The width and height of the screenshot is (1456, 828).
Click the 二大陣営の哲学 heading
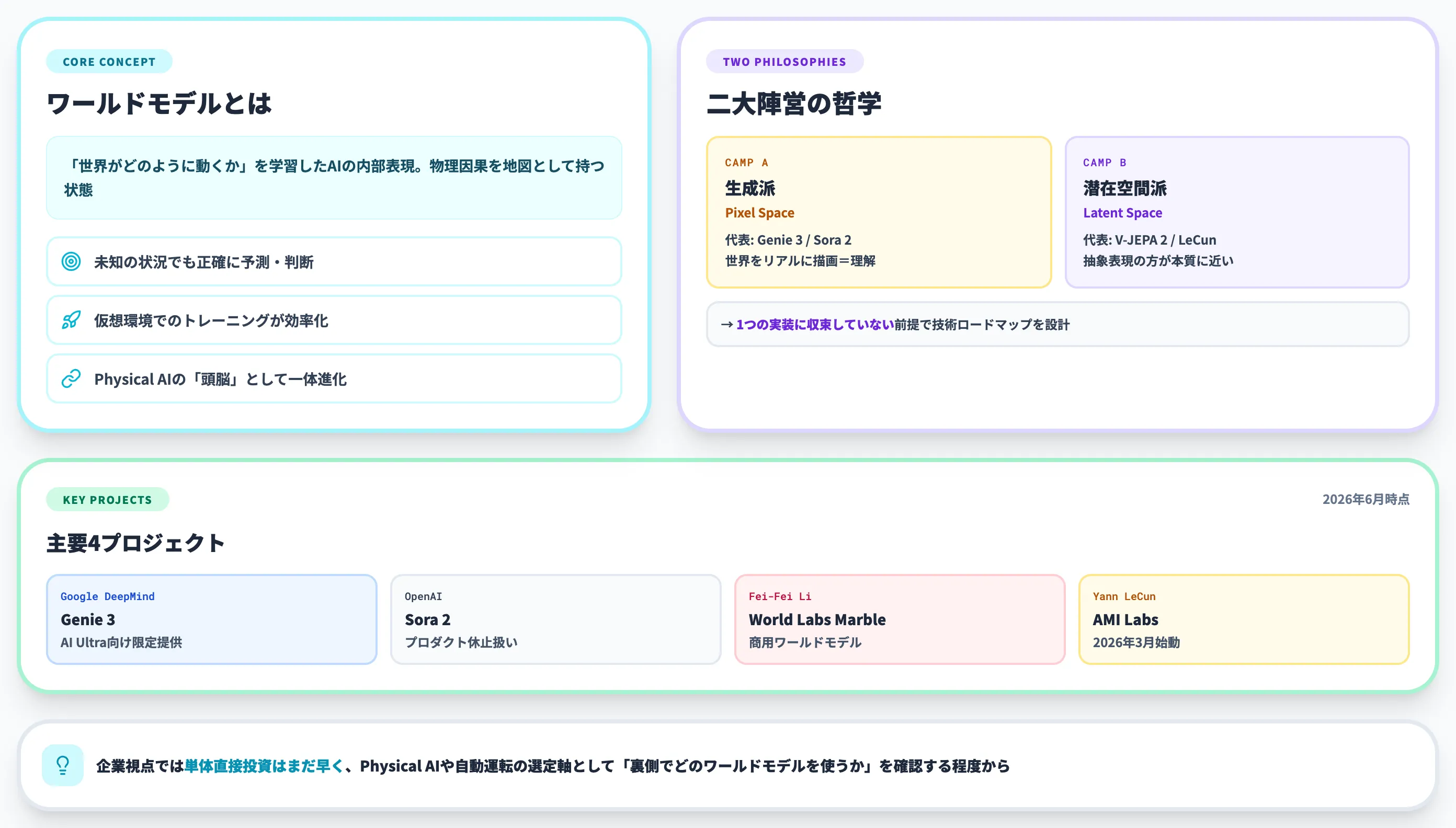pyautogui.click(x=794, y=104)
